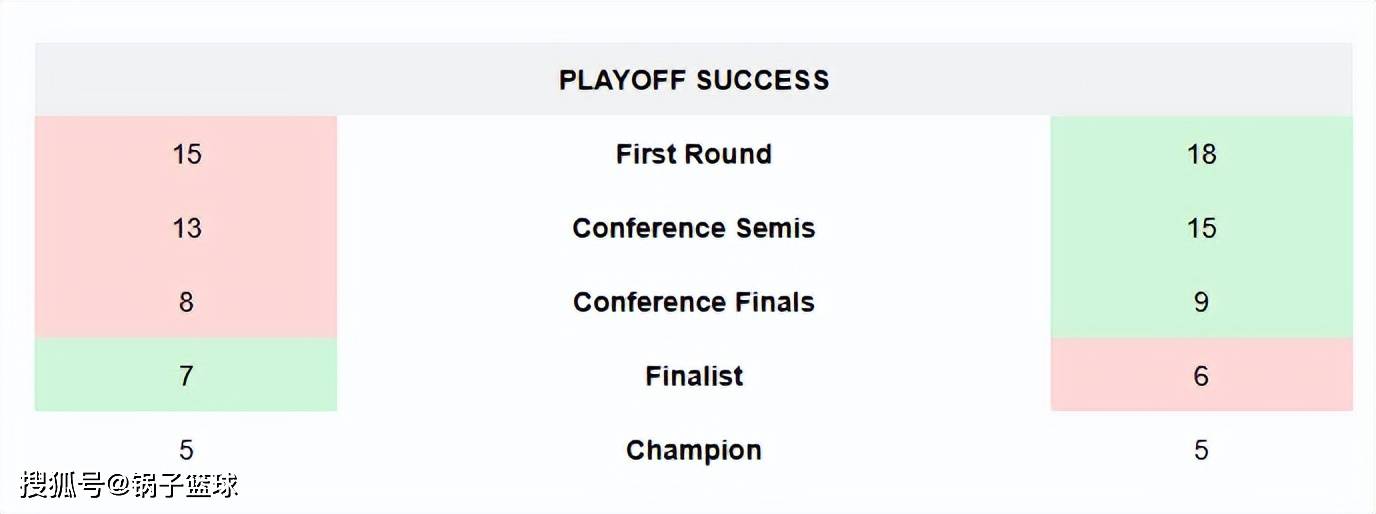Select the First Round row label
This screenshot has height=514, width=1376.
click(694, 154)
